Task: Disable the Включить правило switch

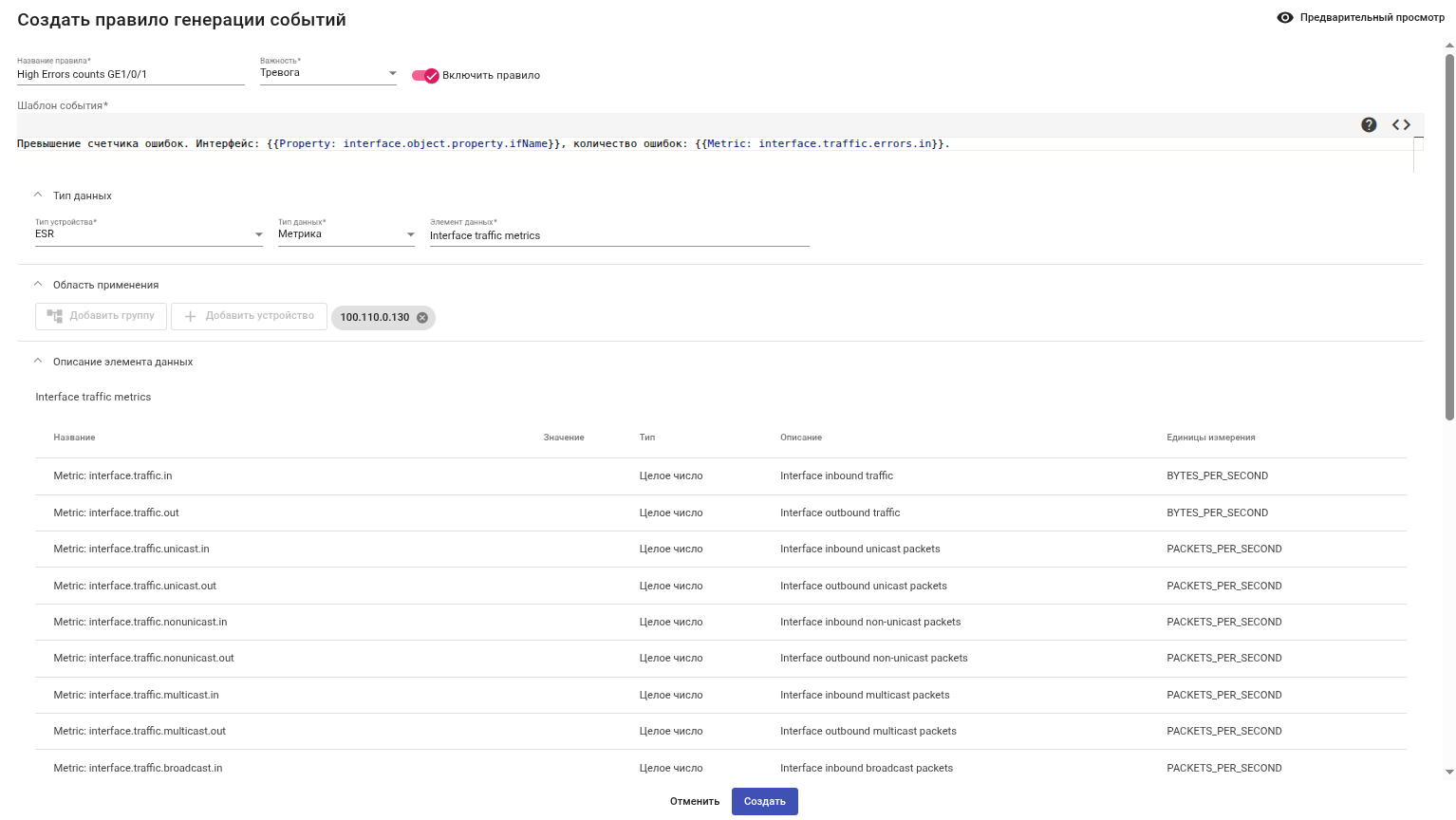Action: point(425,76)
